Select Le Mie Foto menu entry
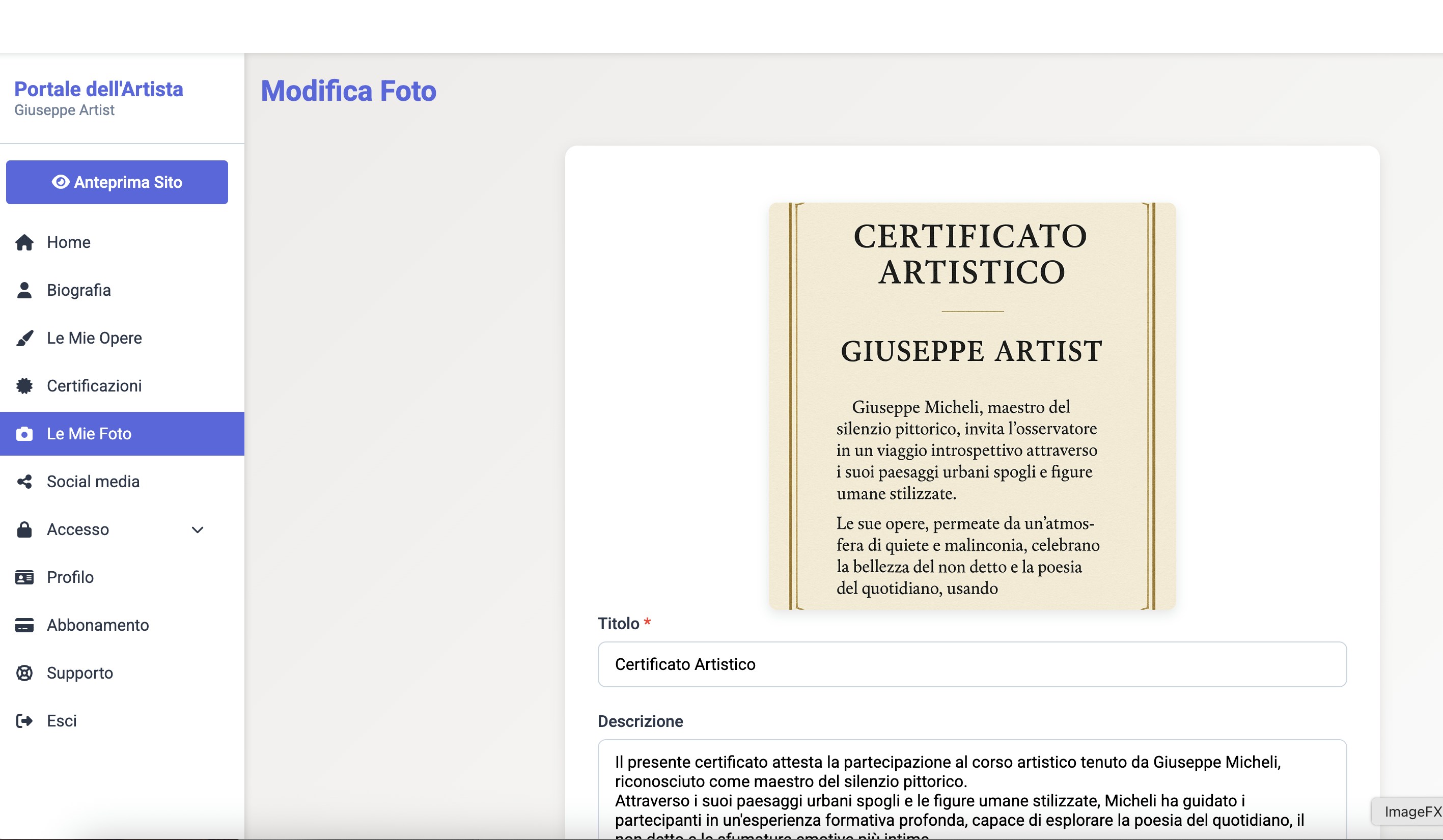 (x=122, y=434)
